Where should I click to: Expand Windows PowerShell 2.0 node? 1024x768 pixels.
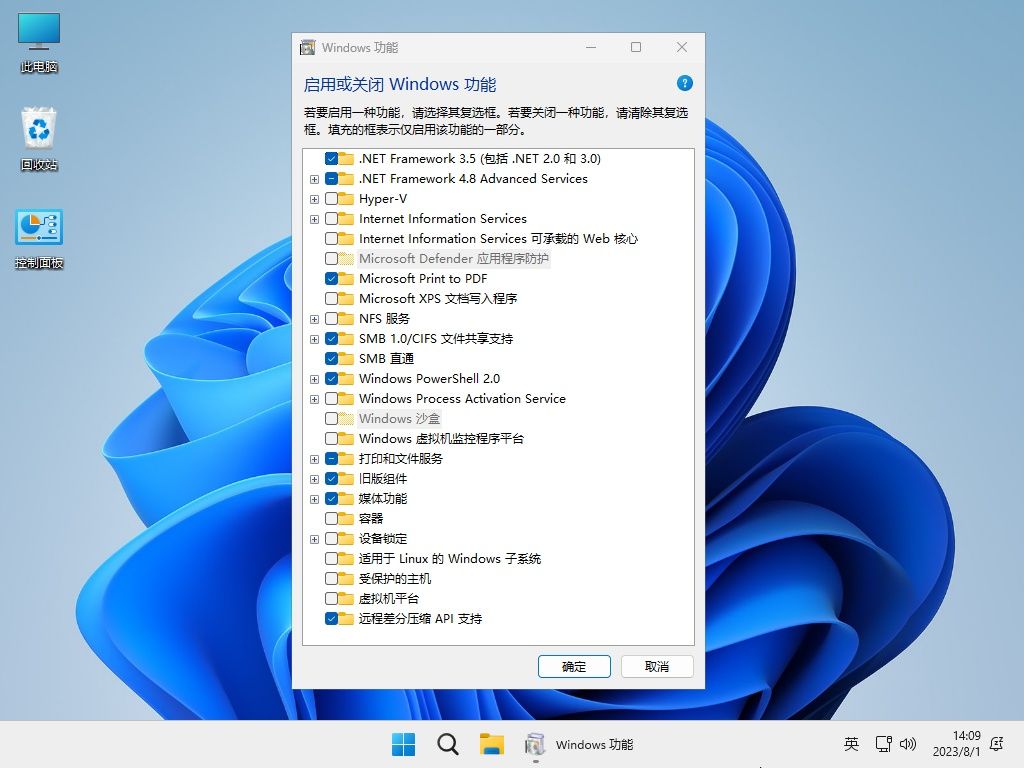tap(314, 379)
